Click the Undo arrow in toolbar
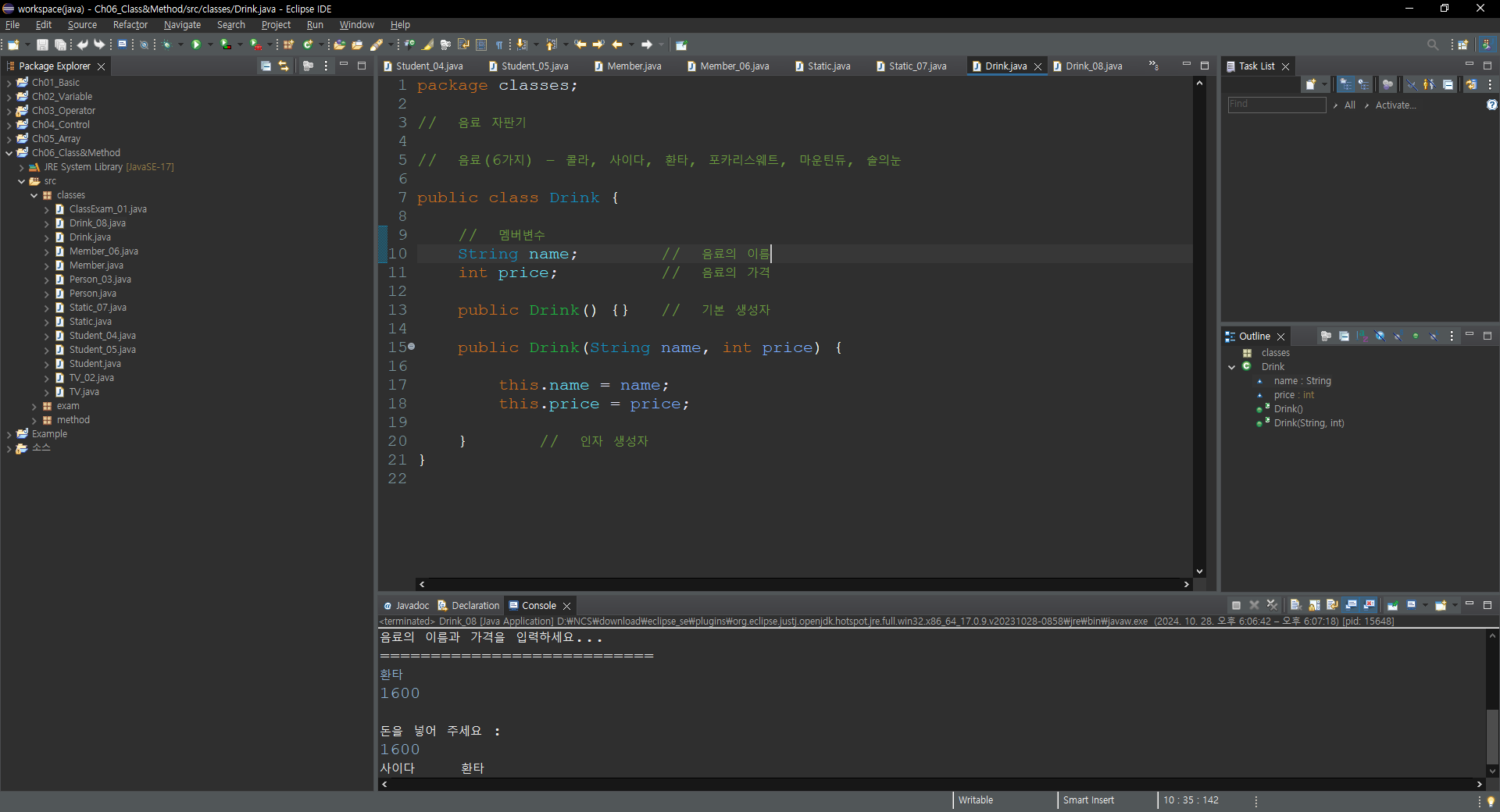This screenshot has height=812, width=1500. pos(82,45)
